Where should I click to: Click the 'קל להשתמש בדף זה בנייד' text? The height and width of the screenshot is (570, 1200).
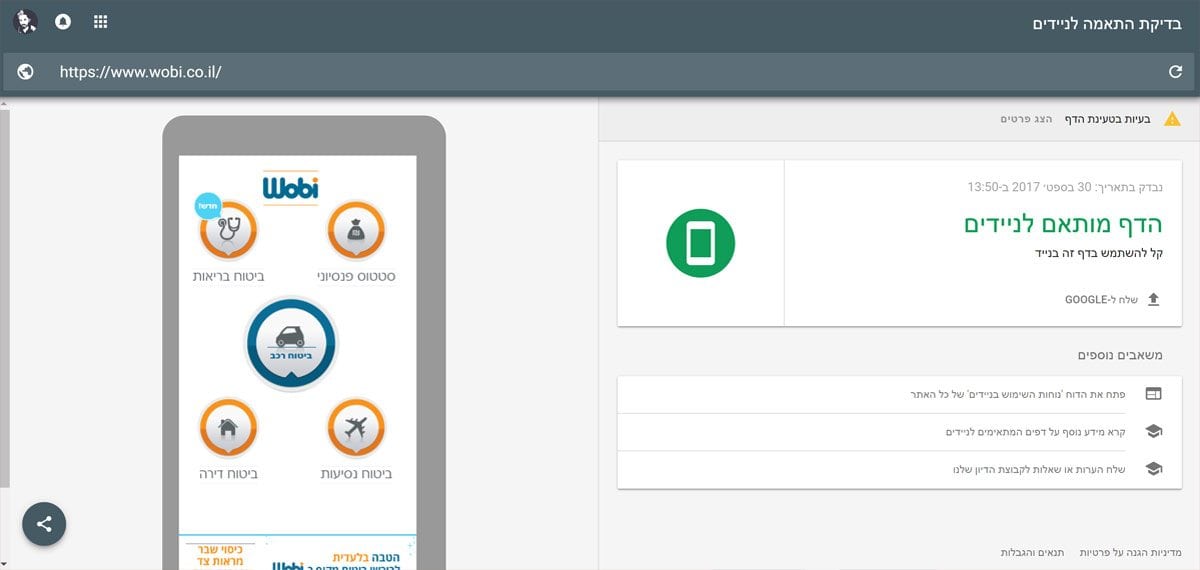click(1100, 253)
